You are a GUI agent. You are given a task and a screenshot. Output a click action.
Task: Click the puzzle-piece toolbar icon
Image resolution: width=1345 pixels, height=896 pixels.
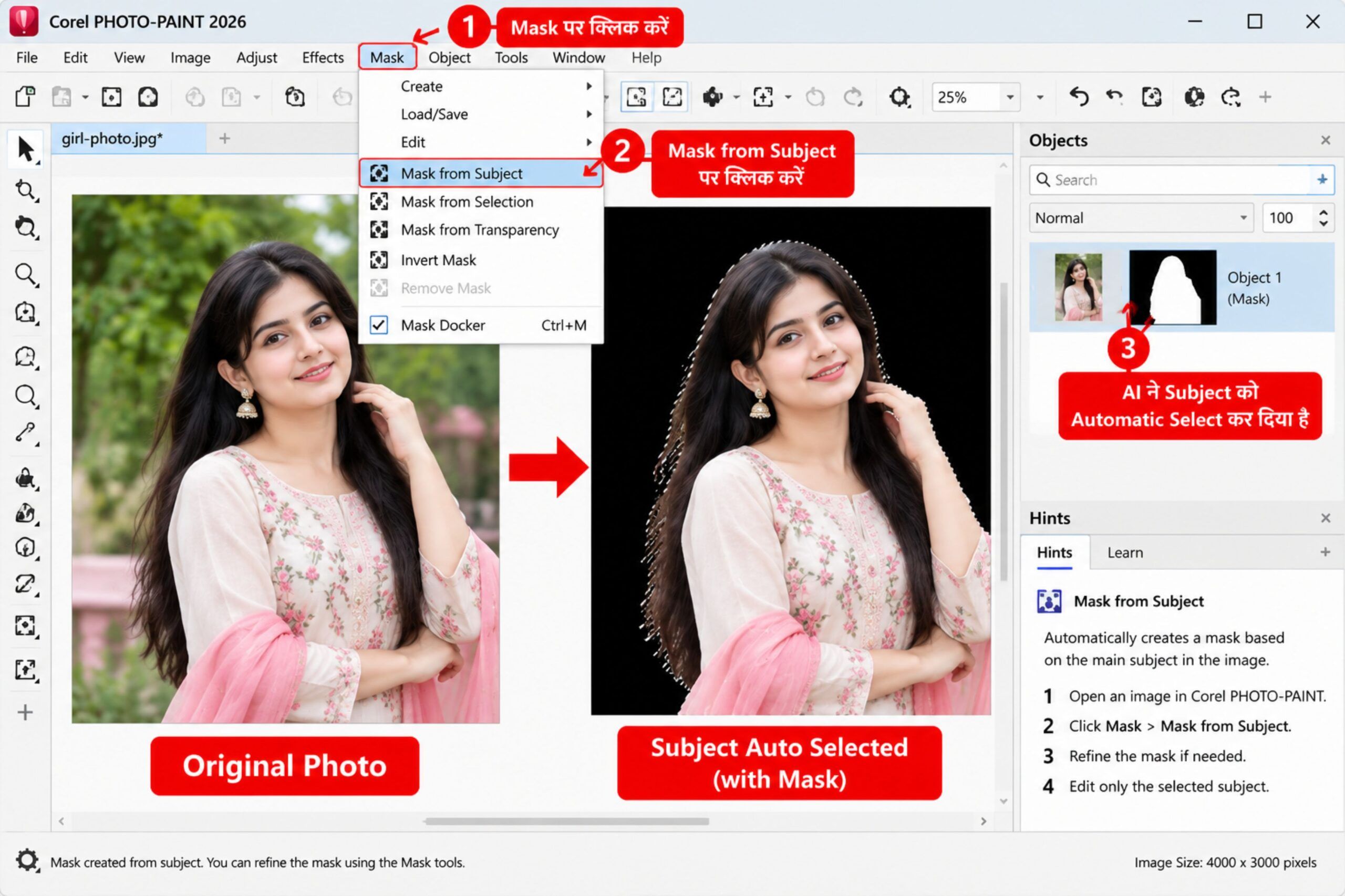712,97
